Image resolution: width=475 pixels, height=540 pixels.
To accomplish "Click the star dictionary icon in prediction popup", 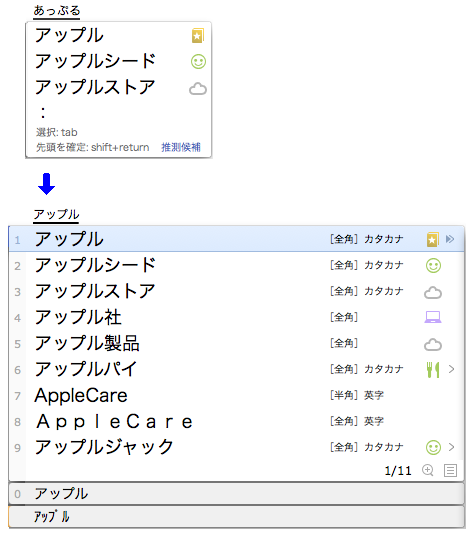I will coord(198,35).
